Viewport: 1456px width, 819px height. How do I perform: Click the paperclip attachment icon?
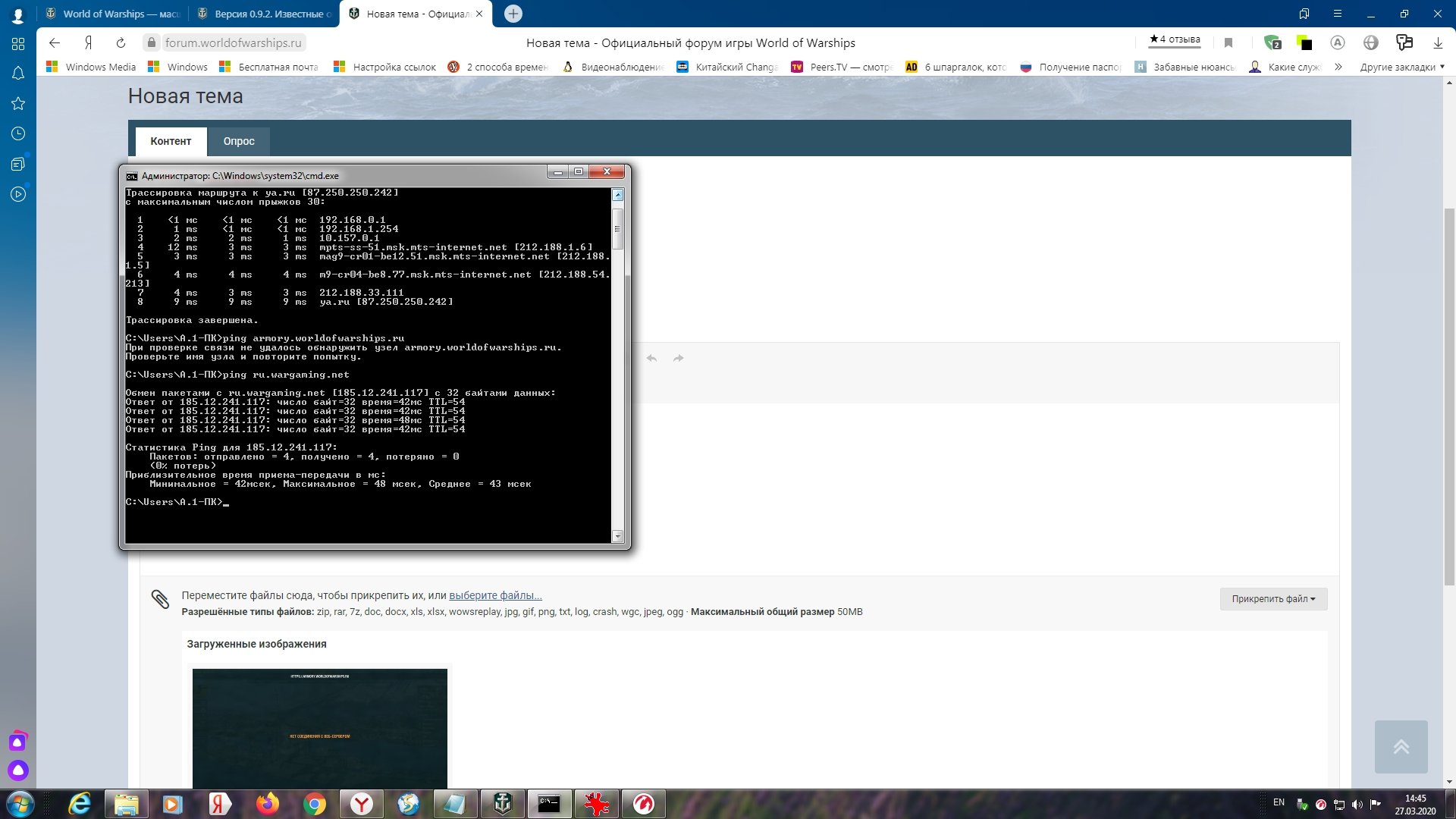click(160, 599)
